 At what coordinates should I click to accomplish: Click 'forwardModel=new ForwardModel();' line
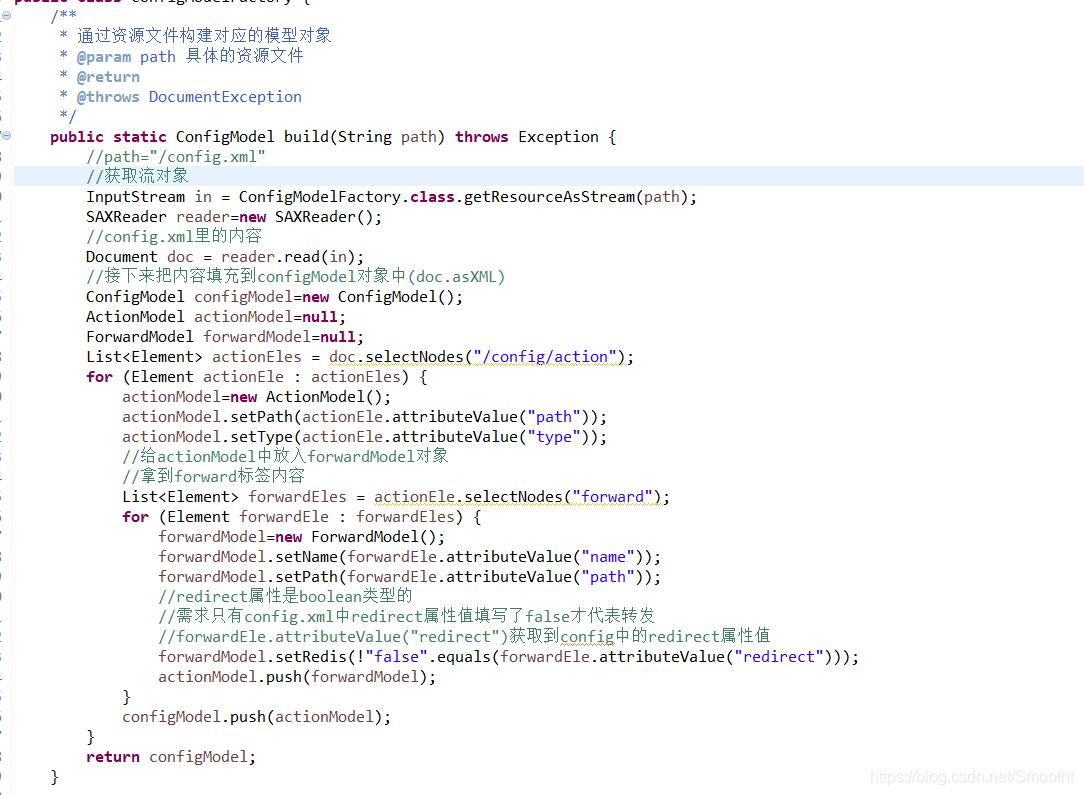tap(301, 538)
